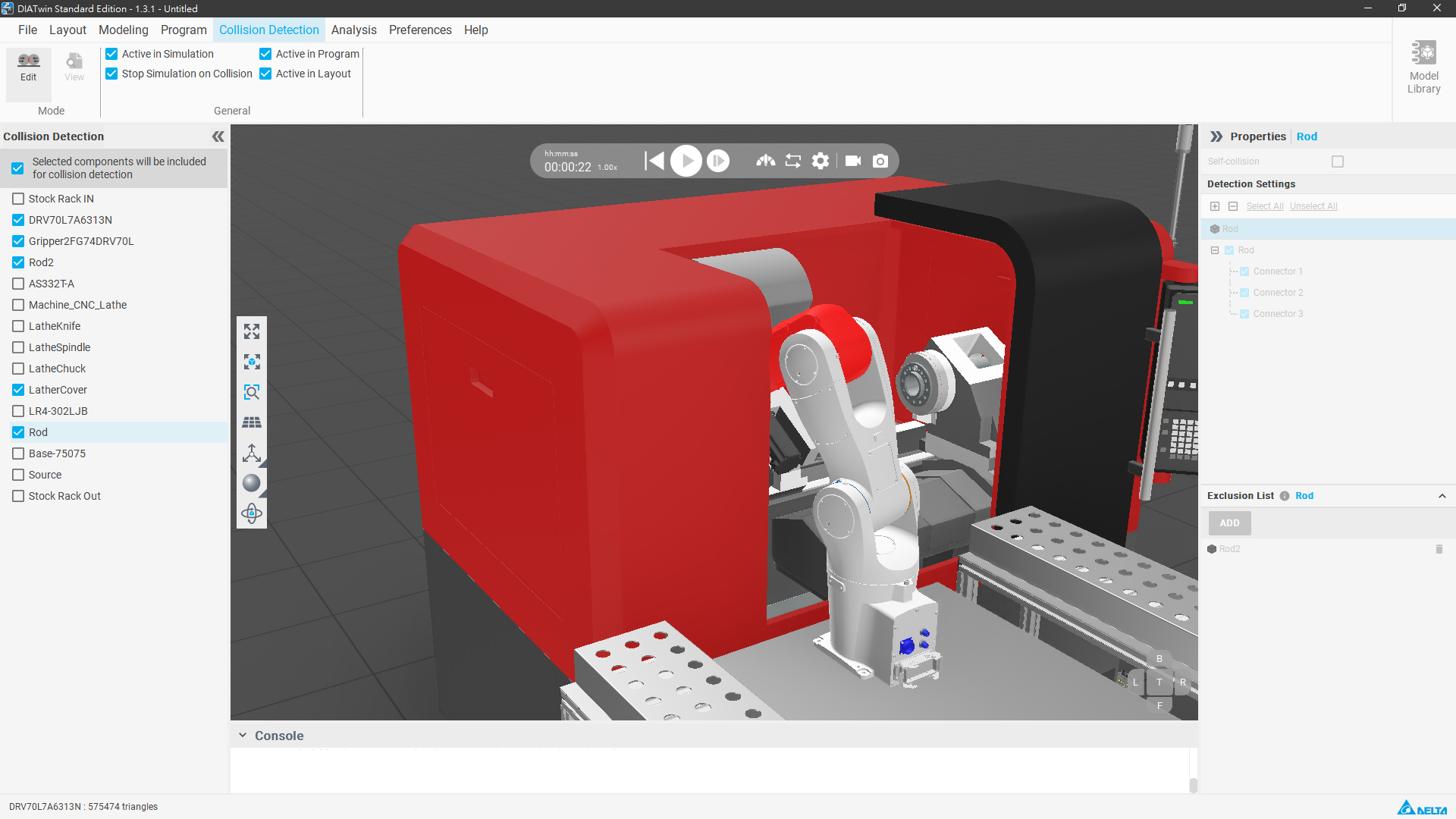
Task: Click the 1.00x playback speed value
Action: [x=607, y=168]
